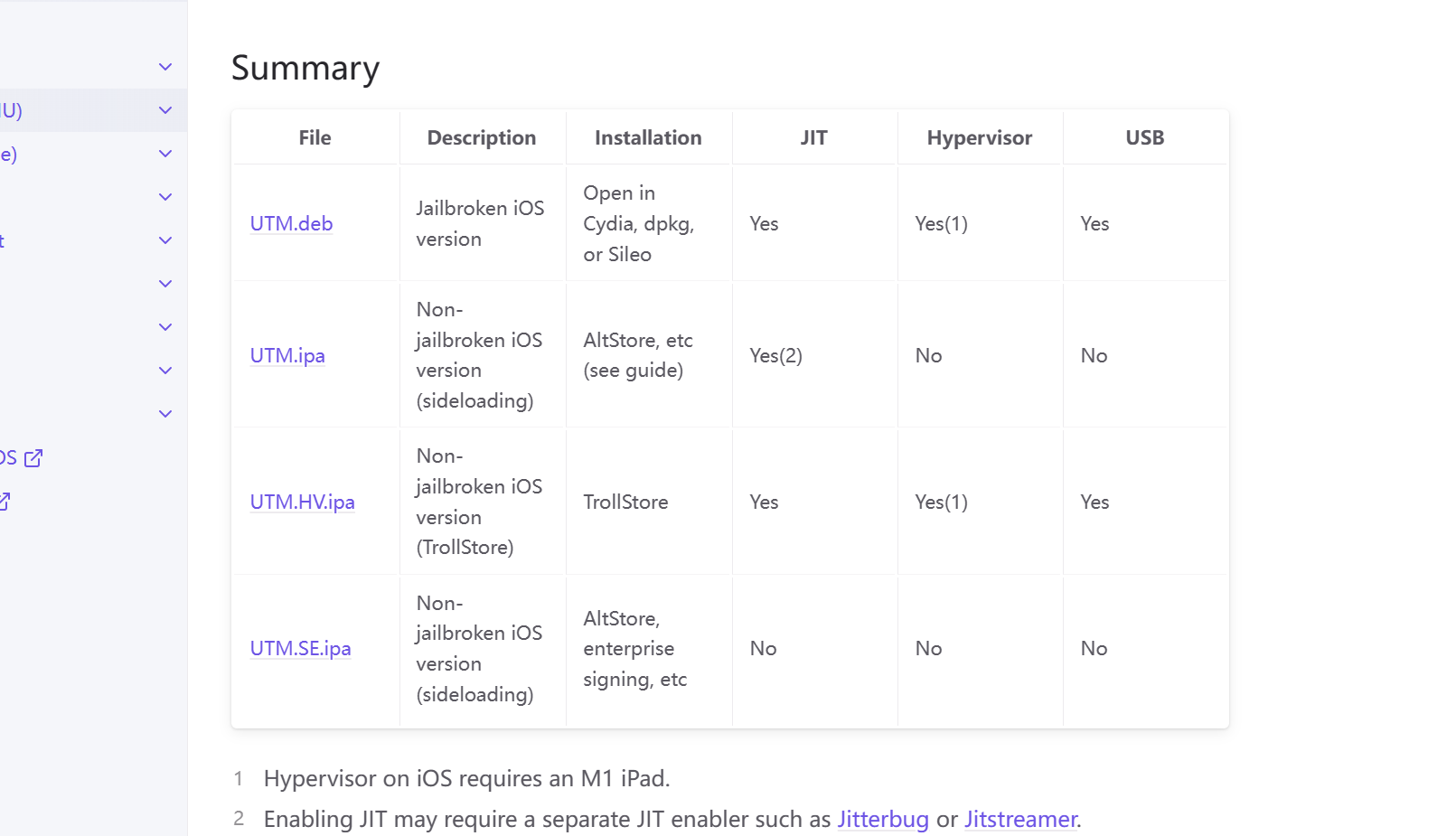Click the "File" column header
The width and height of the screenshot is (1456, 836).
point(315,137)
